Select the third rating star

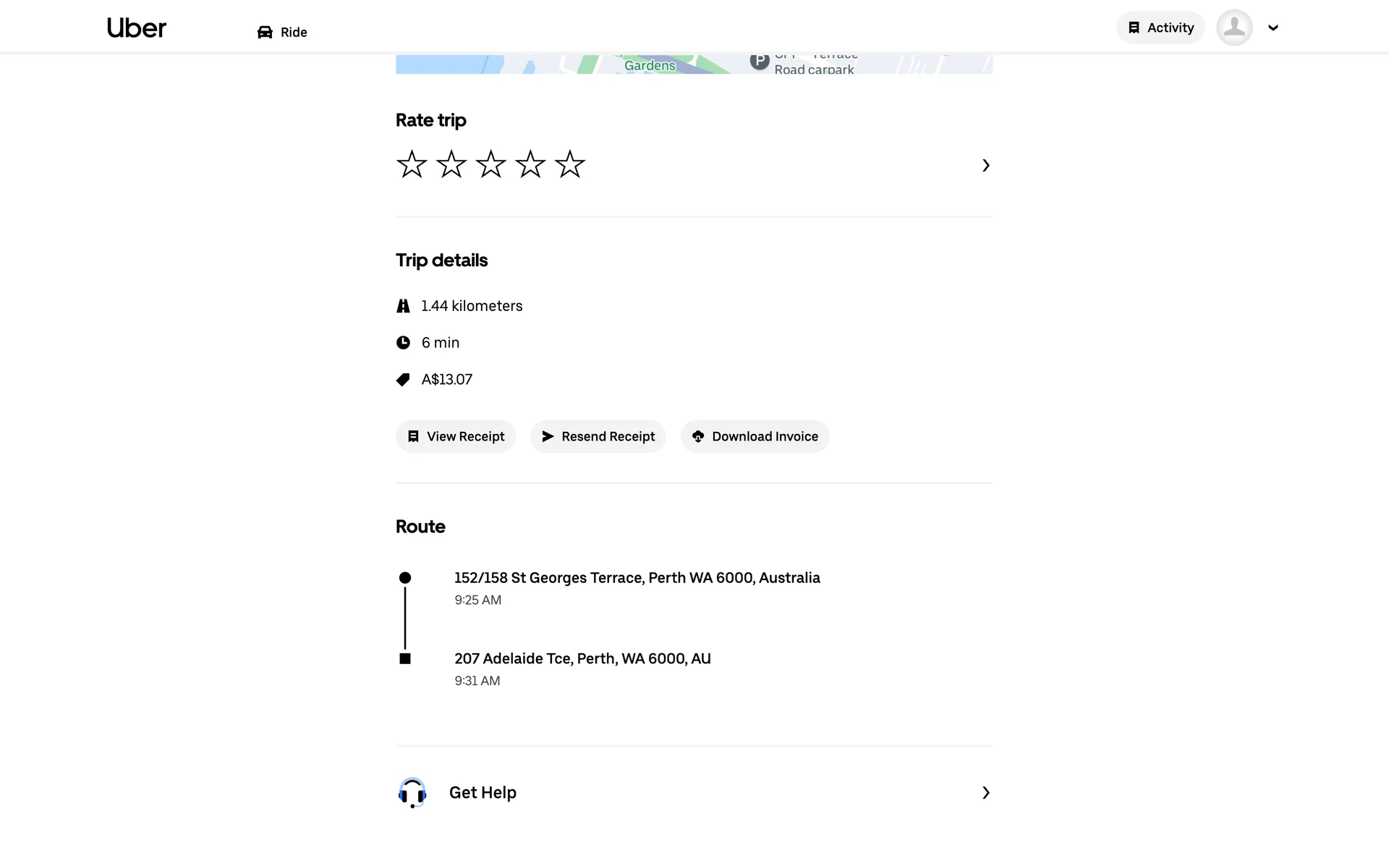(490, 164)
